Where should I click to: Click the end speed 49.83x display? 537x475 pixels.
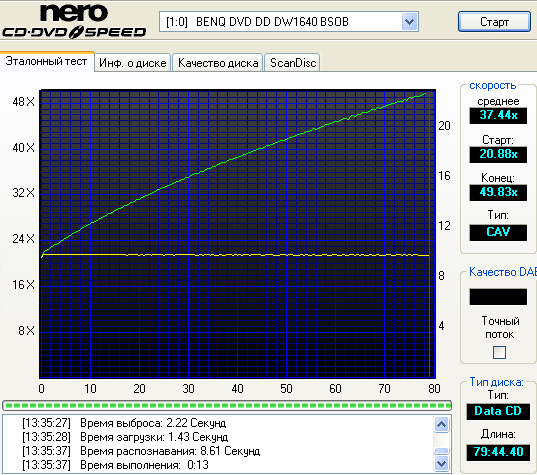498,192
